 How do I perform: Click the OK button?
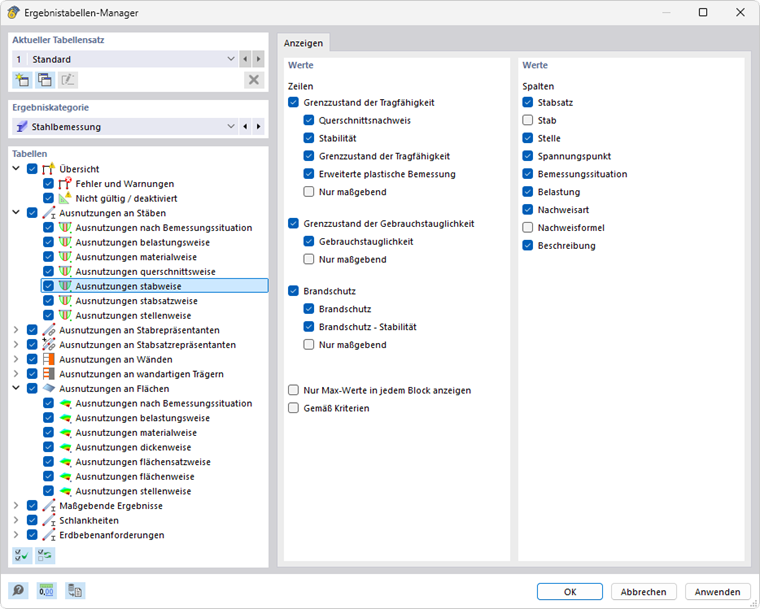pyautogui.click(x=569, y=591)
